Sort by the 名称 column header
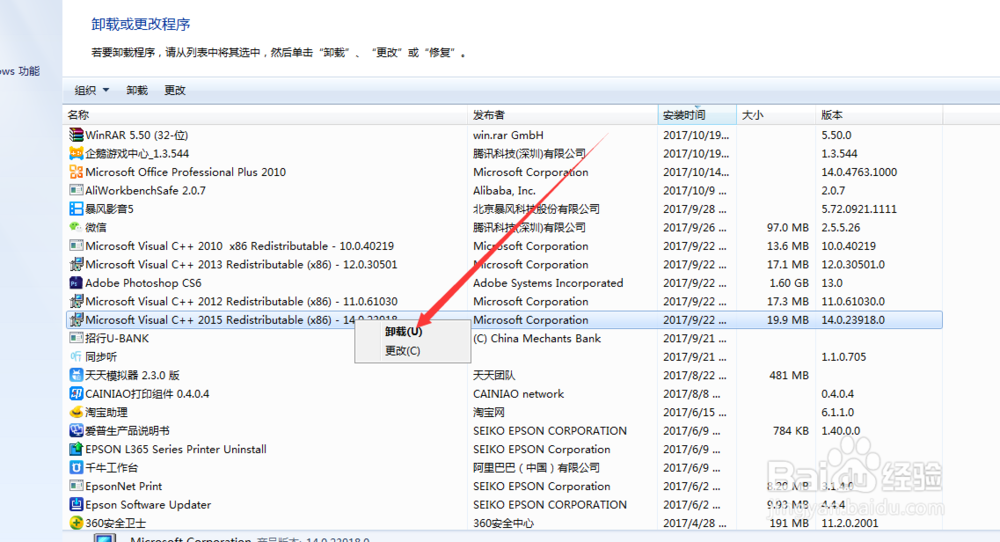 [265, 115]
